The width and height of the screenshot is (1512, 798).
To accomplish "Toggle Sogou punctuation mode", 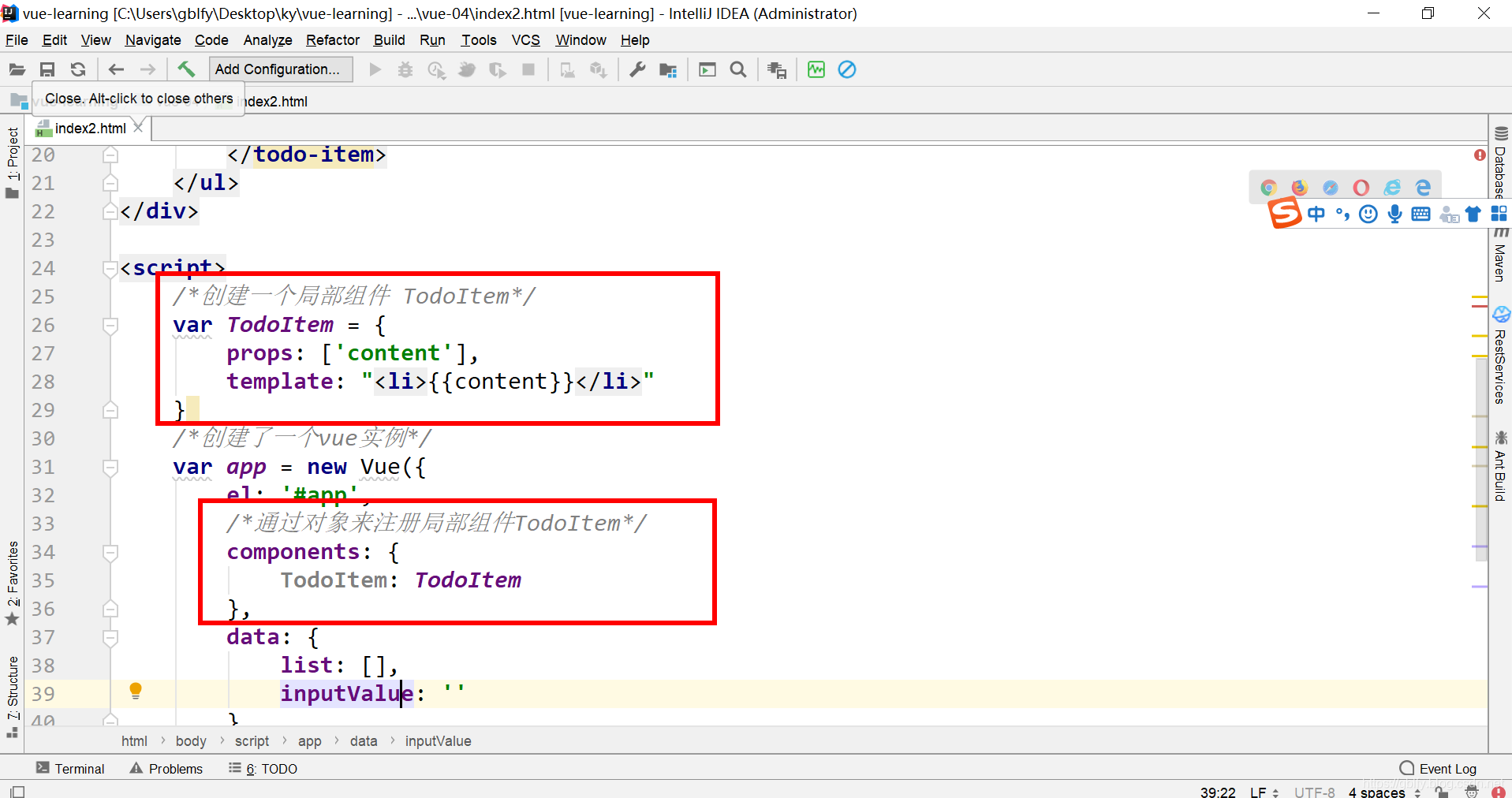I will [1342, 214].
